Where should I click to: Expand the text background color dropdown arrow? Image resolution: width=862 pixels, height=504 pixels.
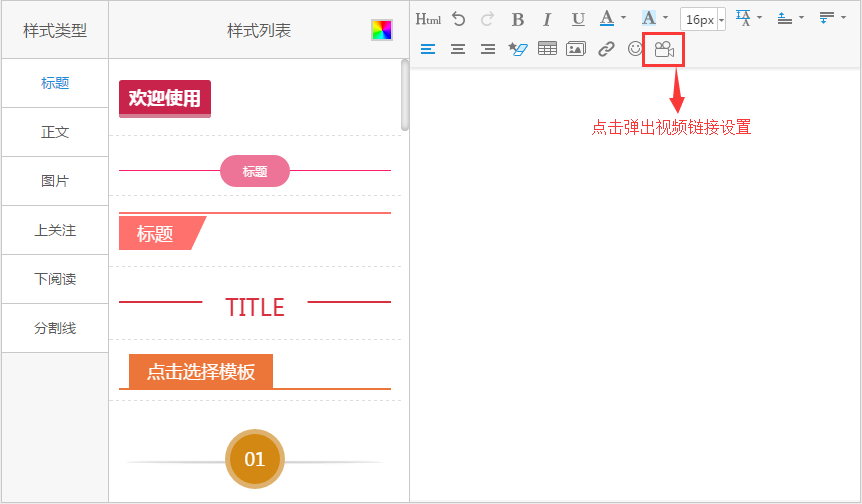[666, 18]
